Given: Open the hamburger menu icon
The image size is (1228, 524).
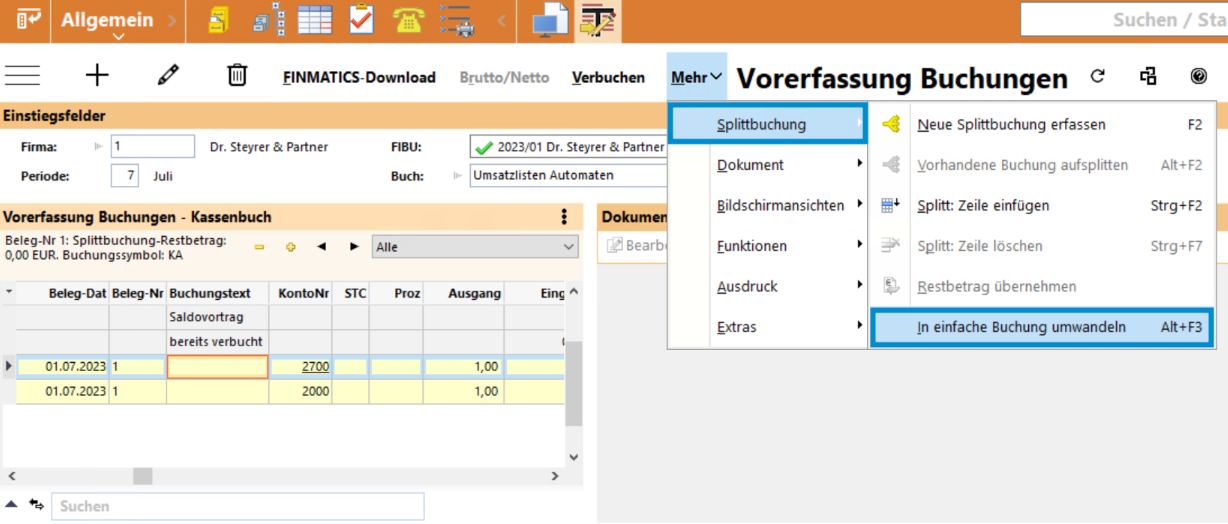Looking at the screenshot, I should click(x=22, y=76).
